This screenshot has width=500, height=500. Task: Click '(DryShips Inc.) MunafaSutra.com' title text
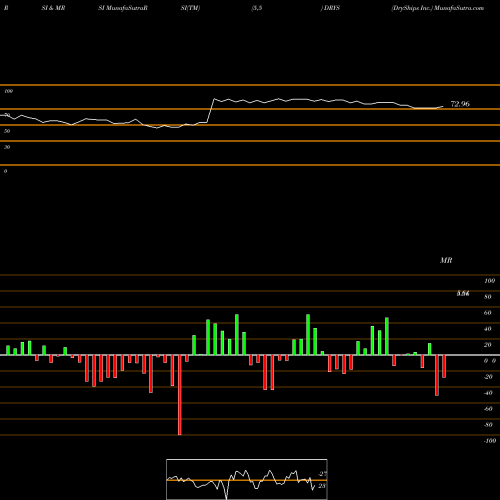click(437, 8)
